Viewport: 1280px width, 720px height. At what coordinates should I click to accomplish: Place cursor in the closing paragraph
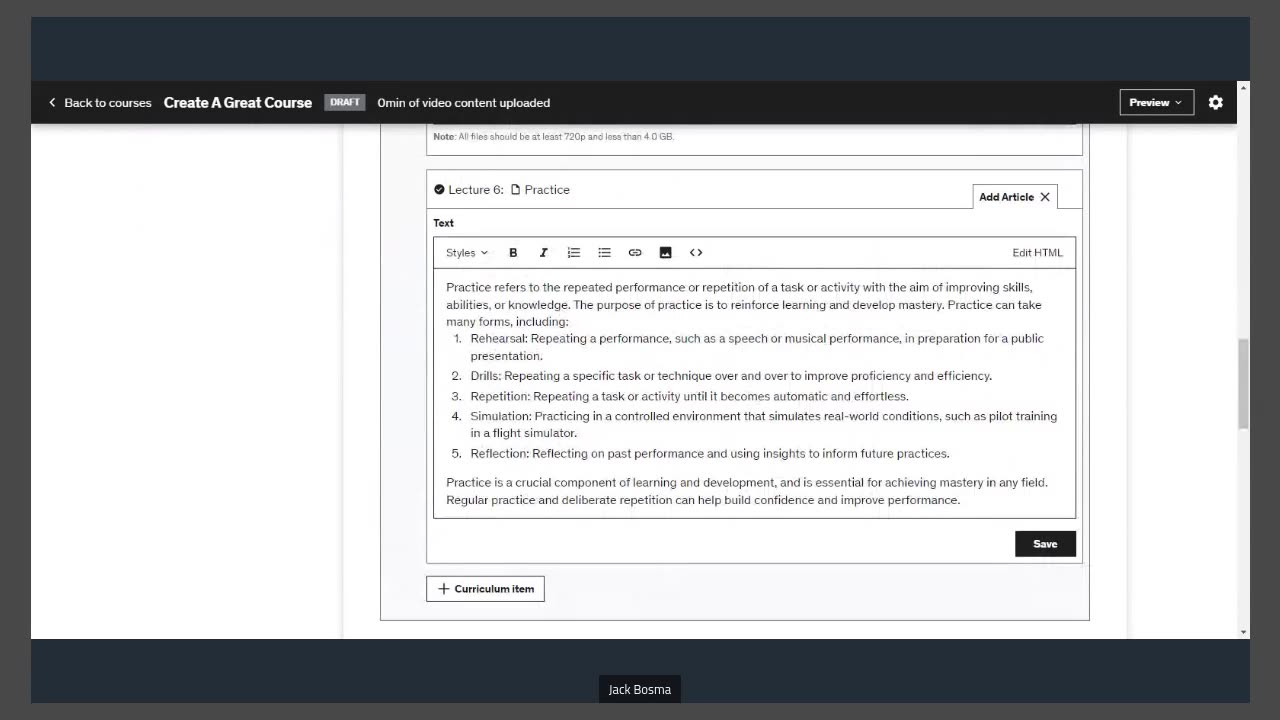tap(747, 491)
